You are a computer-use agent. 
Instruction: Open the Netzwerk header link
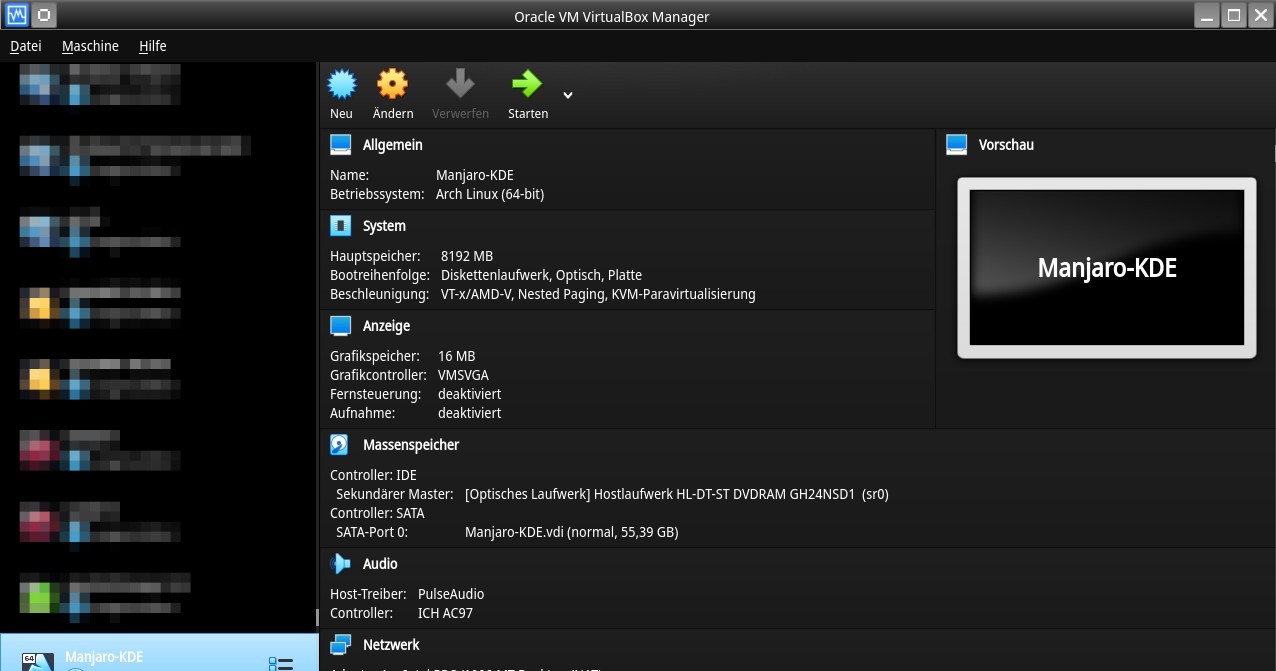coord(391,645)
